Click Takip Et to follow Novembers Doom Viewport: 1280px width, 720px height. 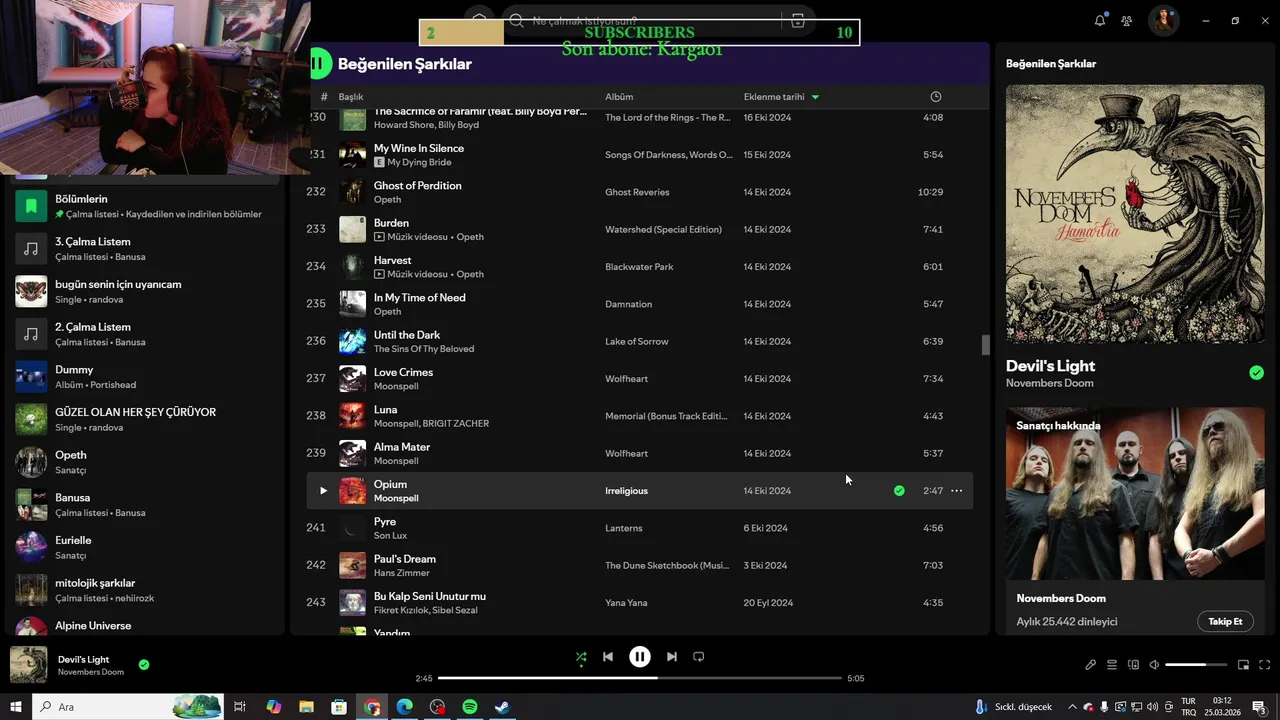pos(1225,621)
